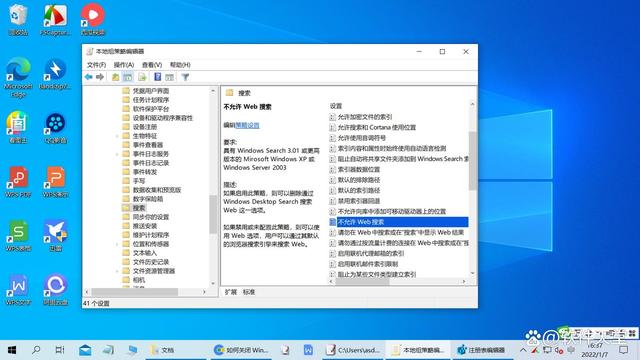Select the 文件历史记录 tree folder
Viewport: 640px width, 360px height.
151,262
